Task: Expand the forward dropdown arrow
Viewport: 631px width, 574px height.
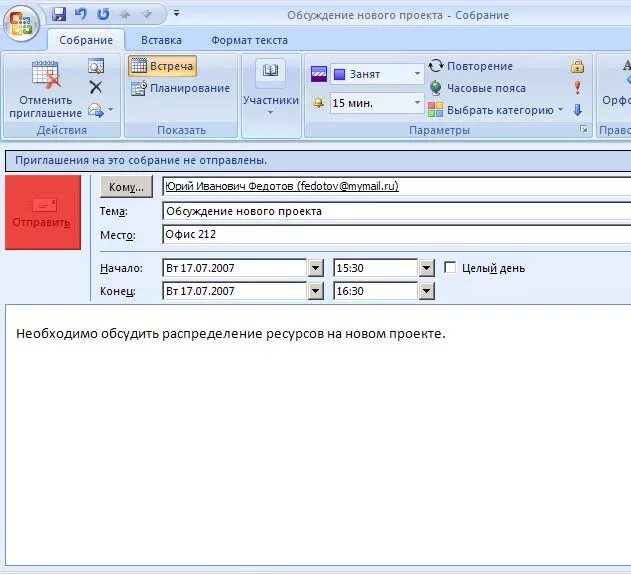Action: (111, 109)
